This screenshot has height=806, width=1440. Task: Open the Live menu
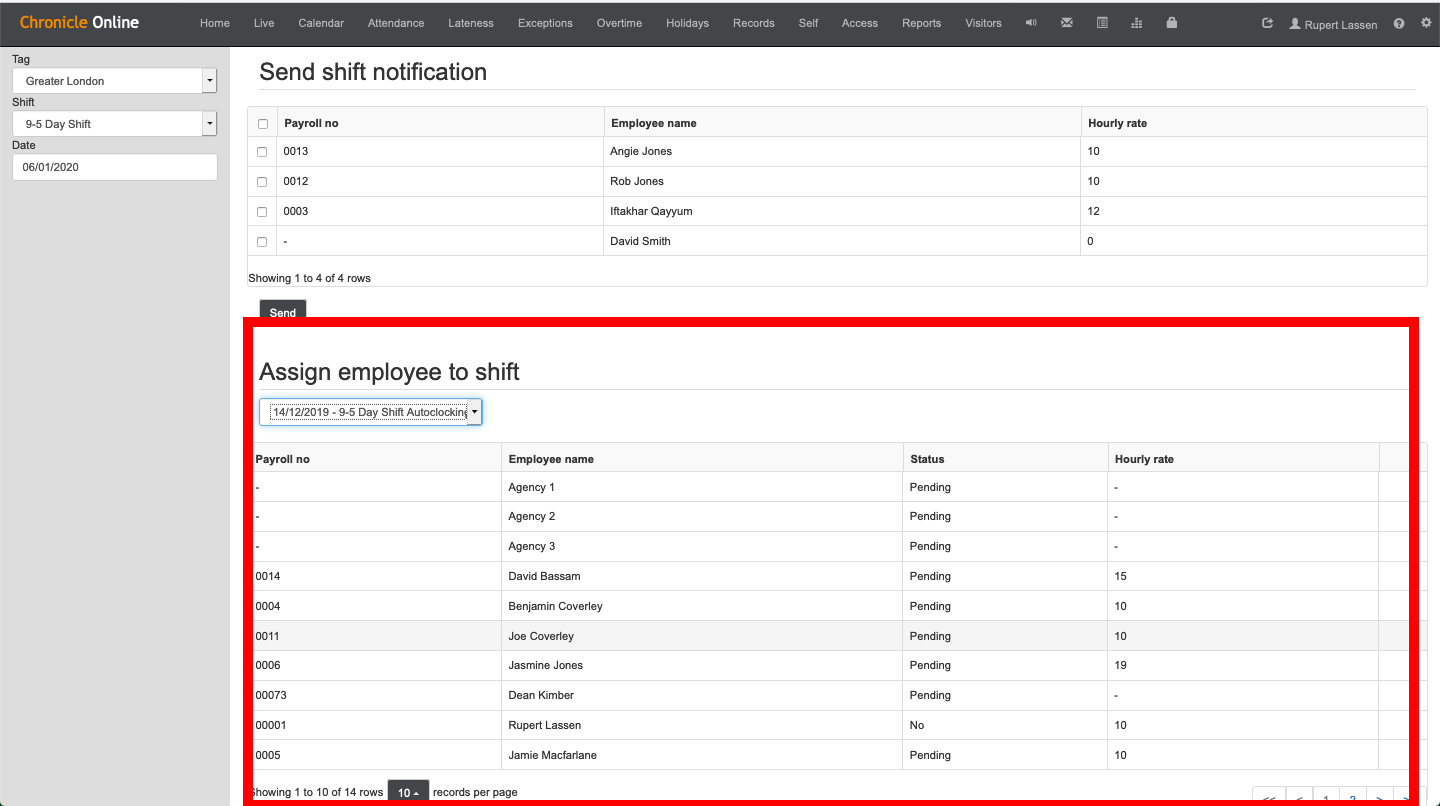264,23
